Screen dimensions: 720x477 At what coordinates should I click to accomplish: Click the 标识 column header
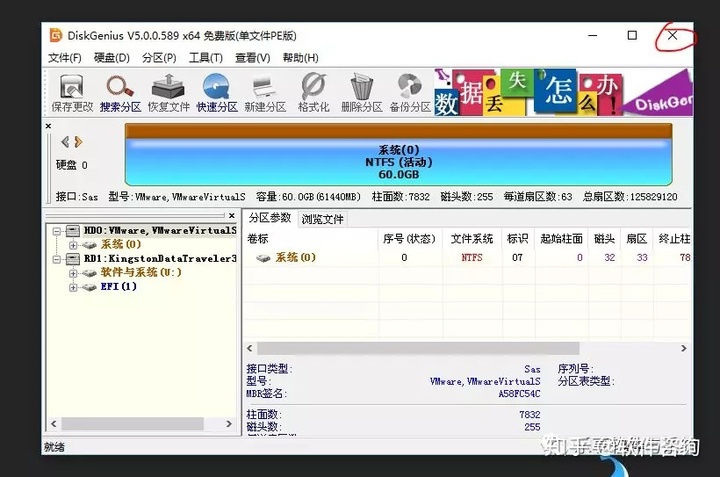pos(518,239)
